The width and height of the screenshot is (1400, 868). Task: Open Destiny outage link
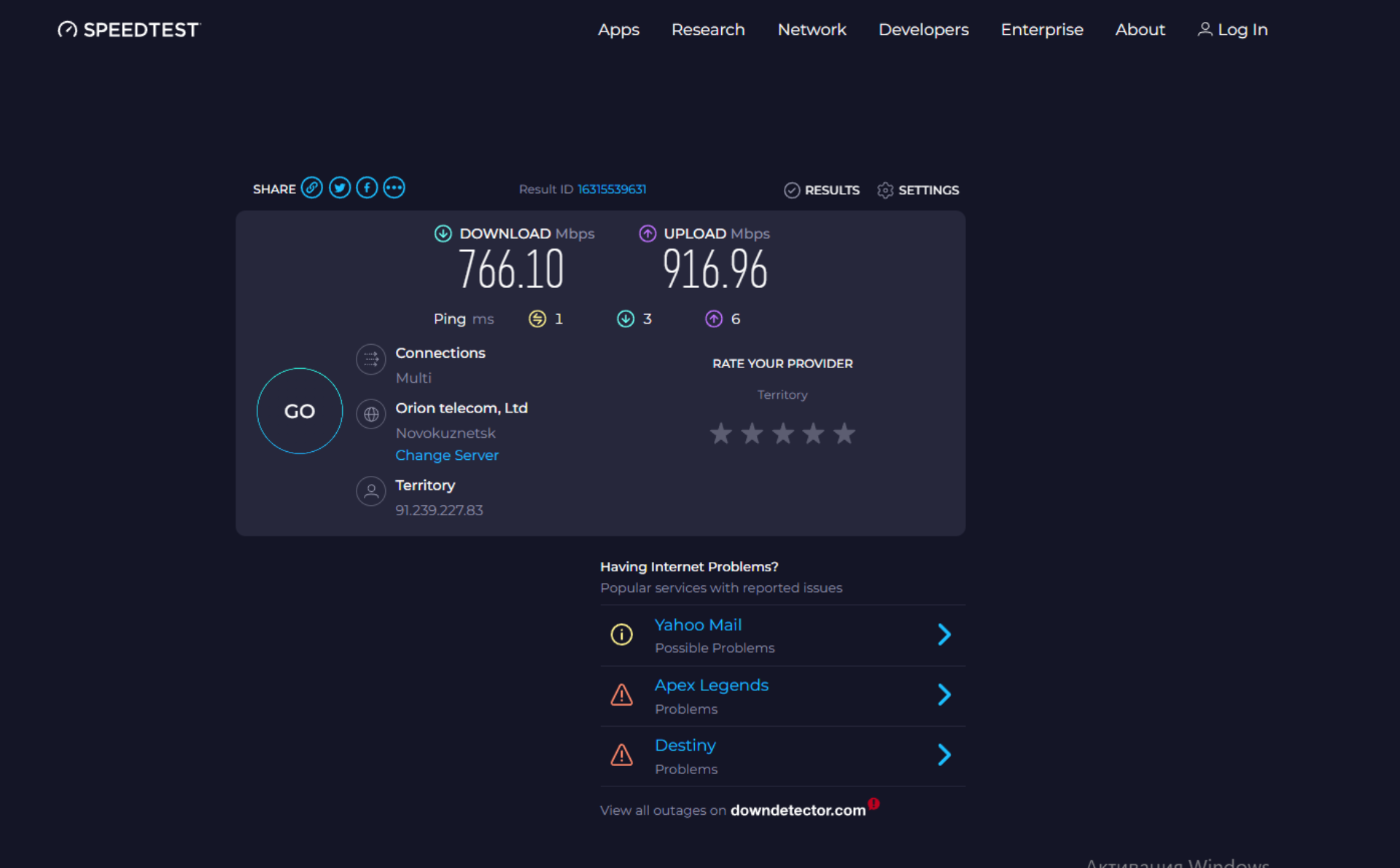685,746
